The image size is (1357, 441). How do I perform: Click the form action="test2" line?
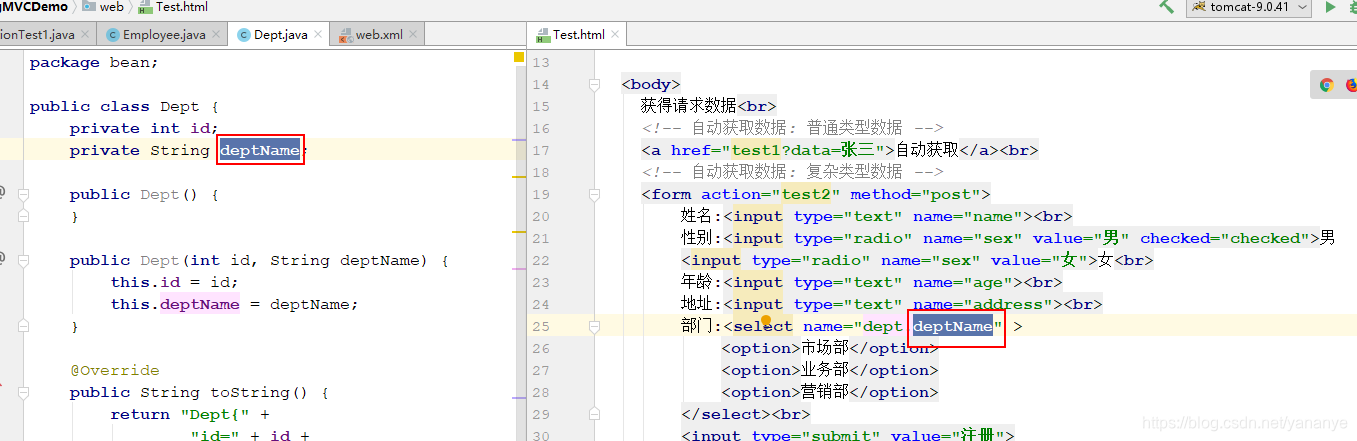[x=816, y=194]
